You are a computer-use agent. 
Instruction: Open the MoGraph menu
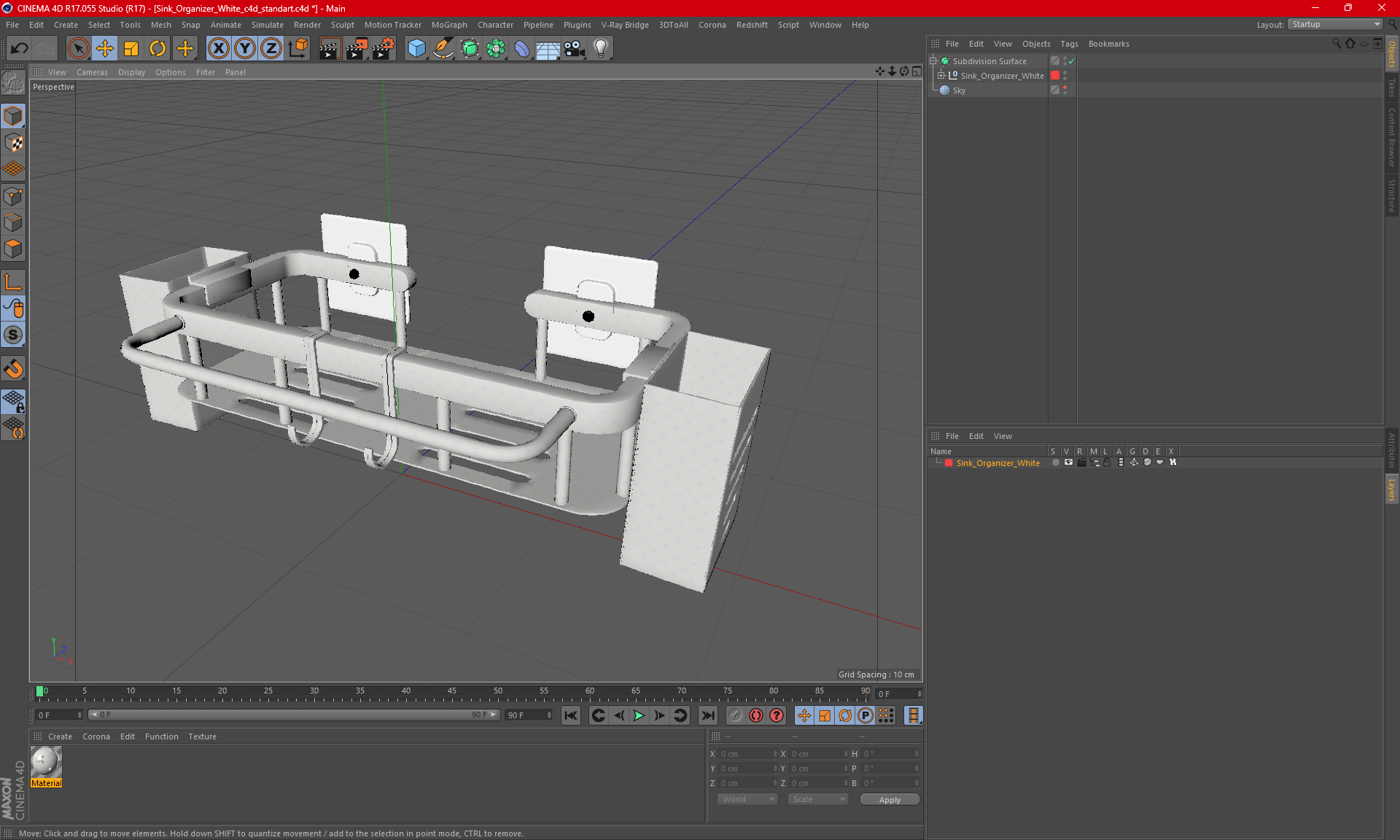click(449, 25)
